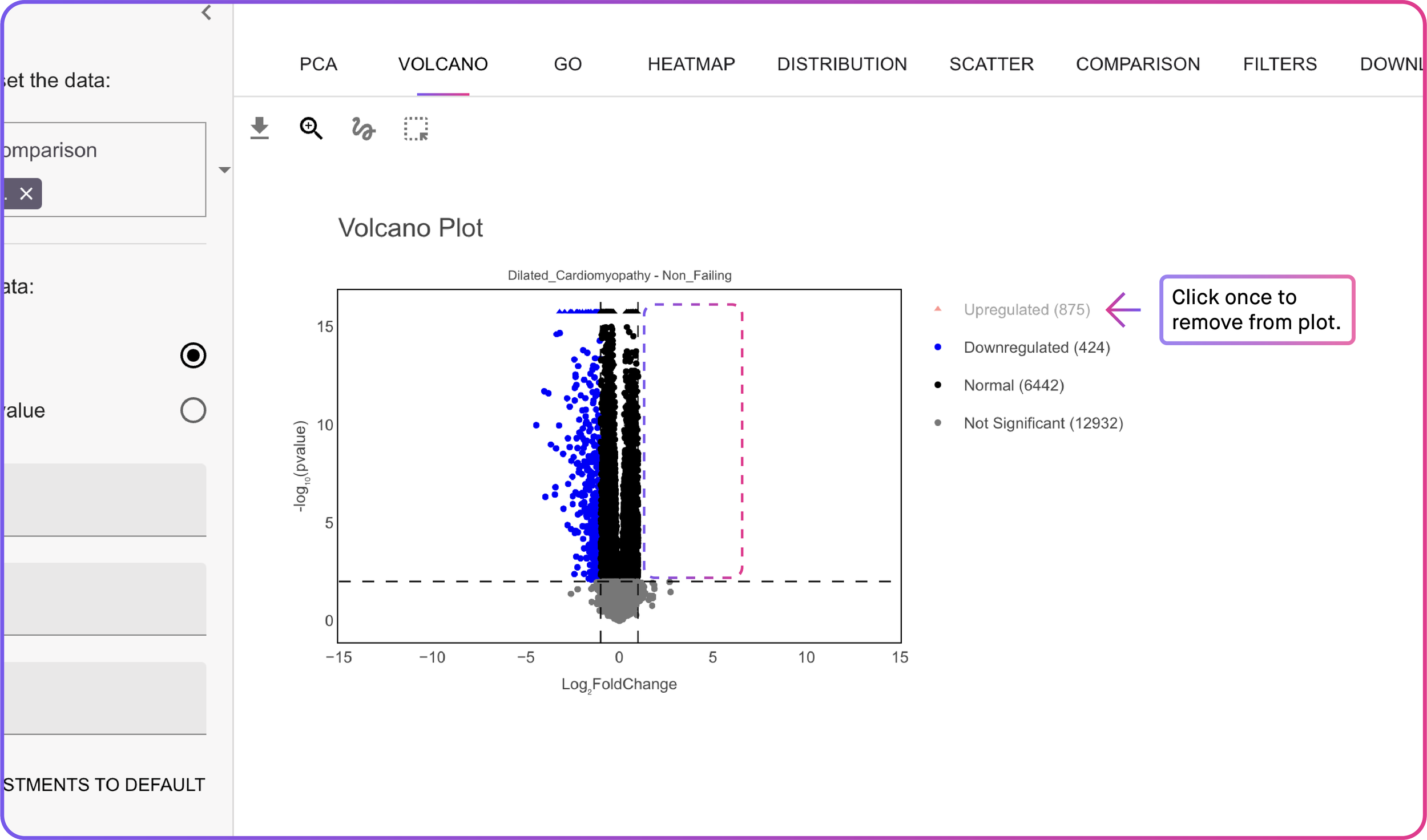Activate the freeform lasso selection tool

click(x=362, y=128)
